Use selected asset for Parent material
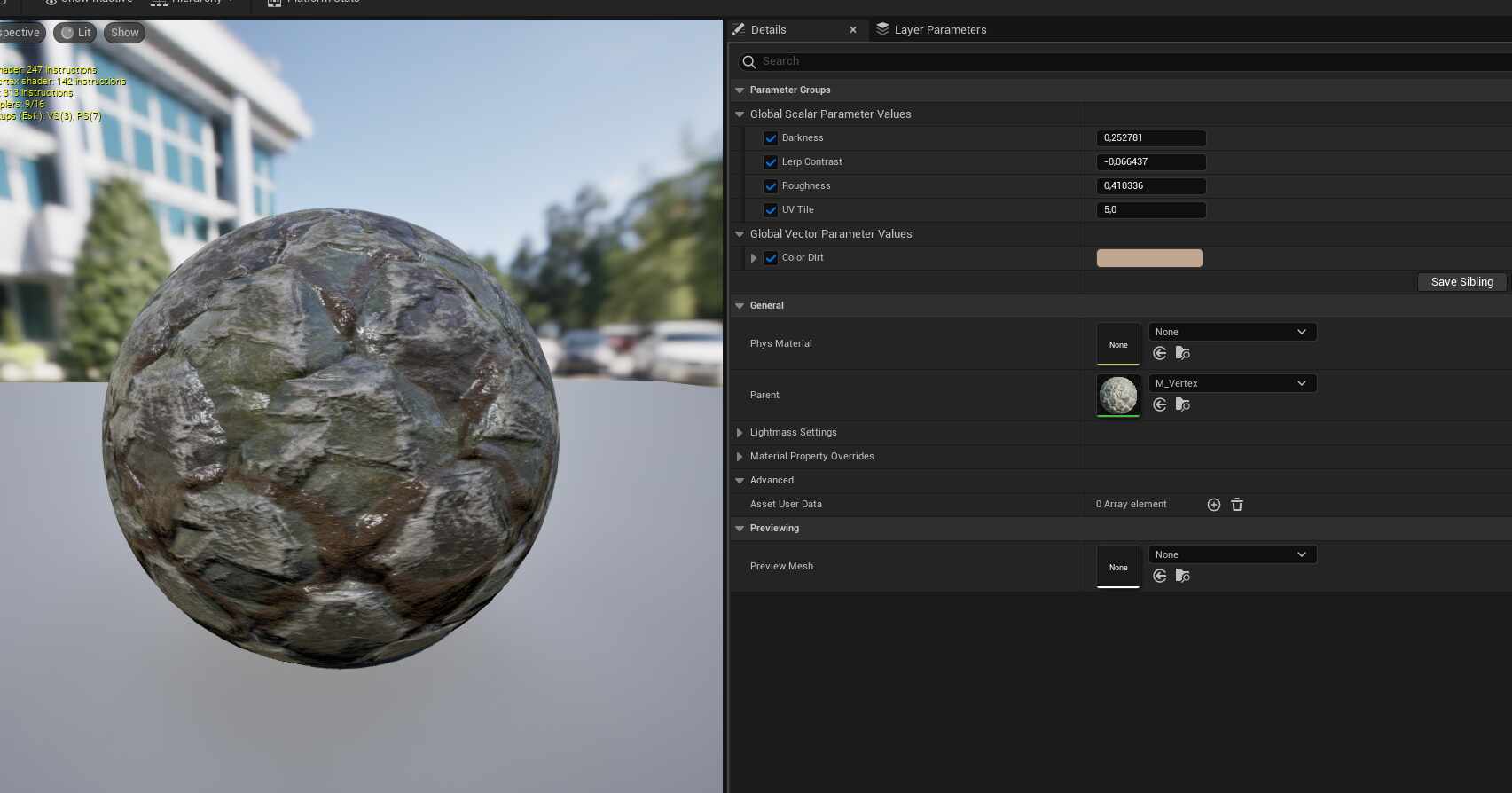Viewport: 1512px width, 793px height. point(1159,404)
